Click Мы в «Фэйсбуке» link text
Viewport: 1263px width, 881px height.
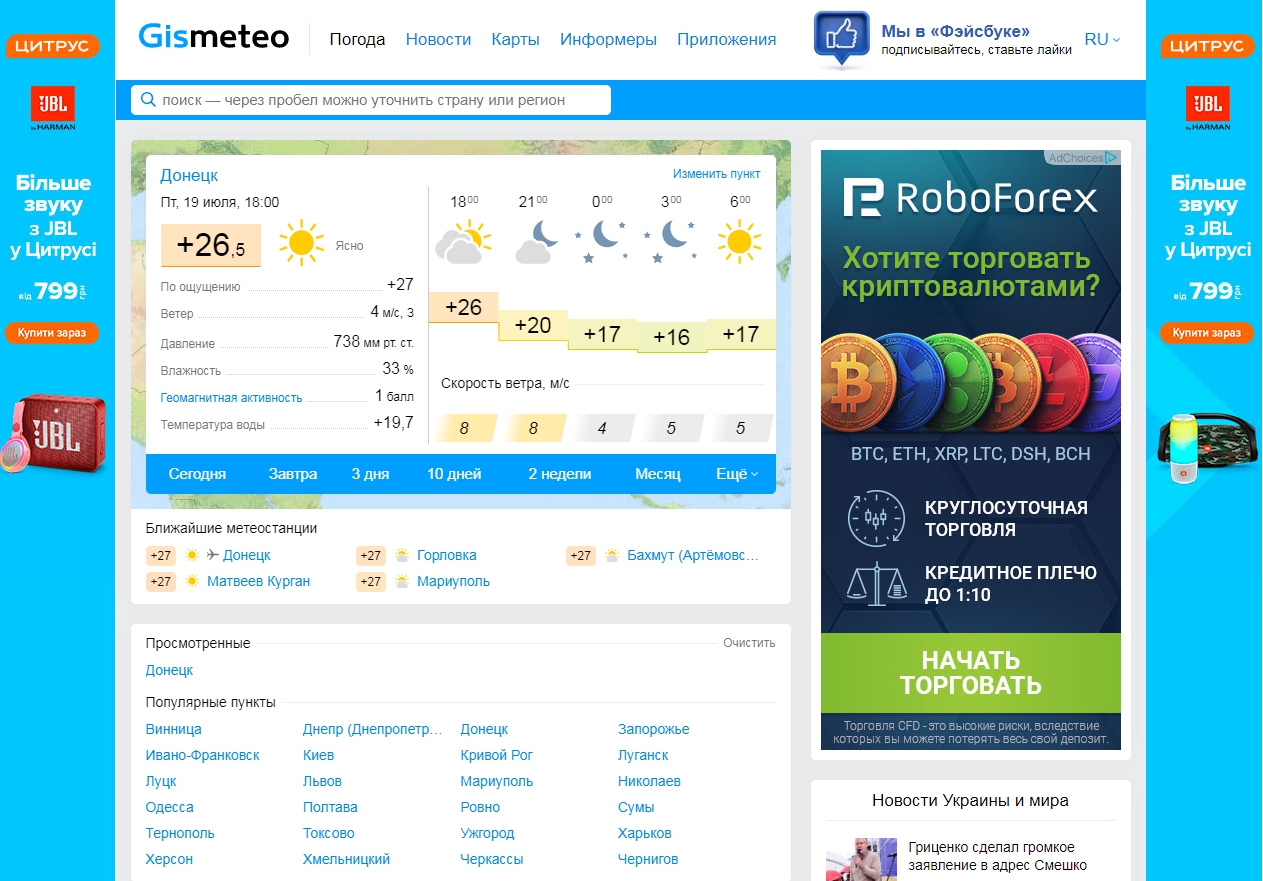(956, 31)
